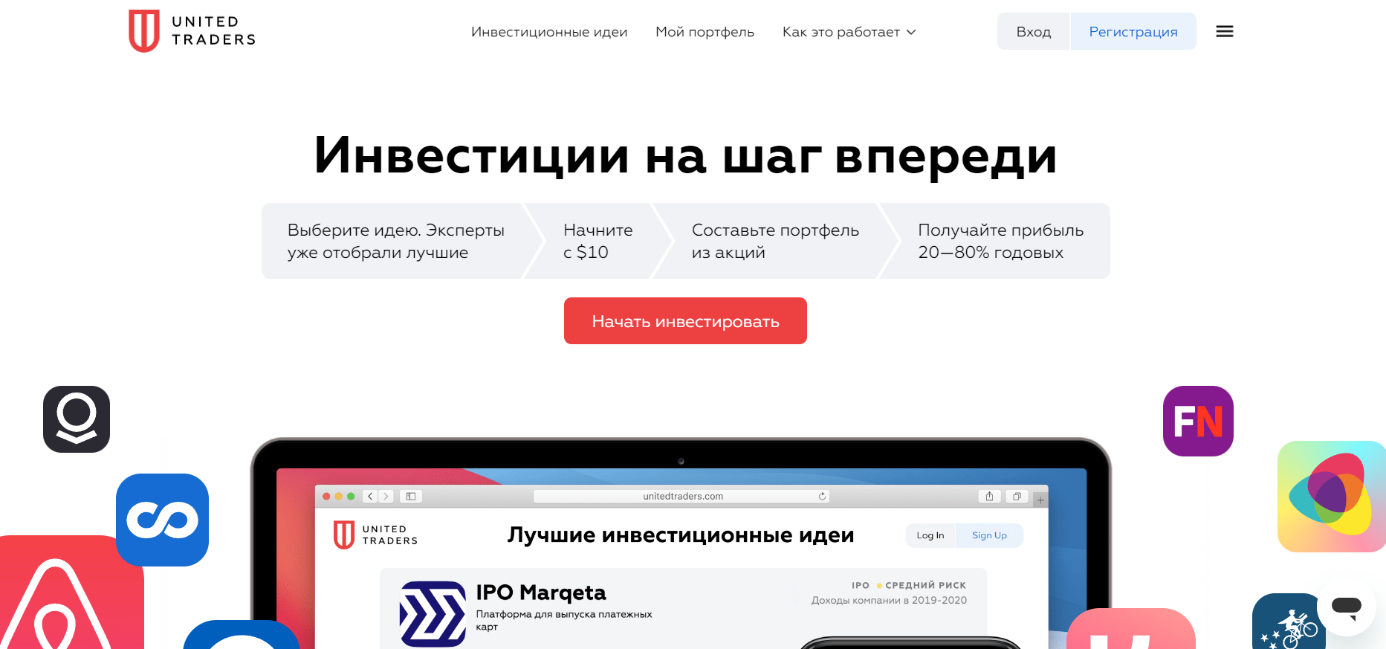Open the chat widget bubble
This screenshot has height=649, width=1386.
tap(1346, 608)
